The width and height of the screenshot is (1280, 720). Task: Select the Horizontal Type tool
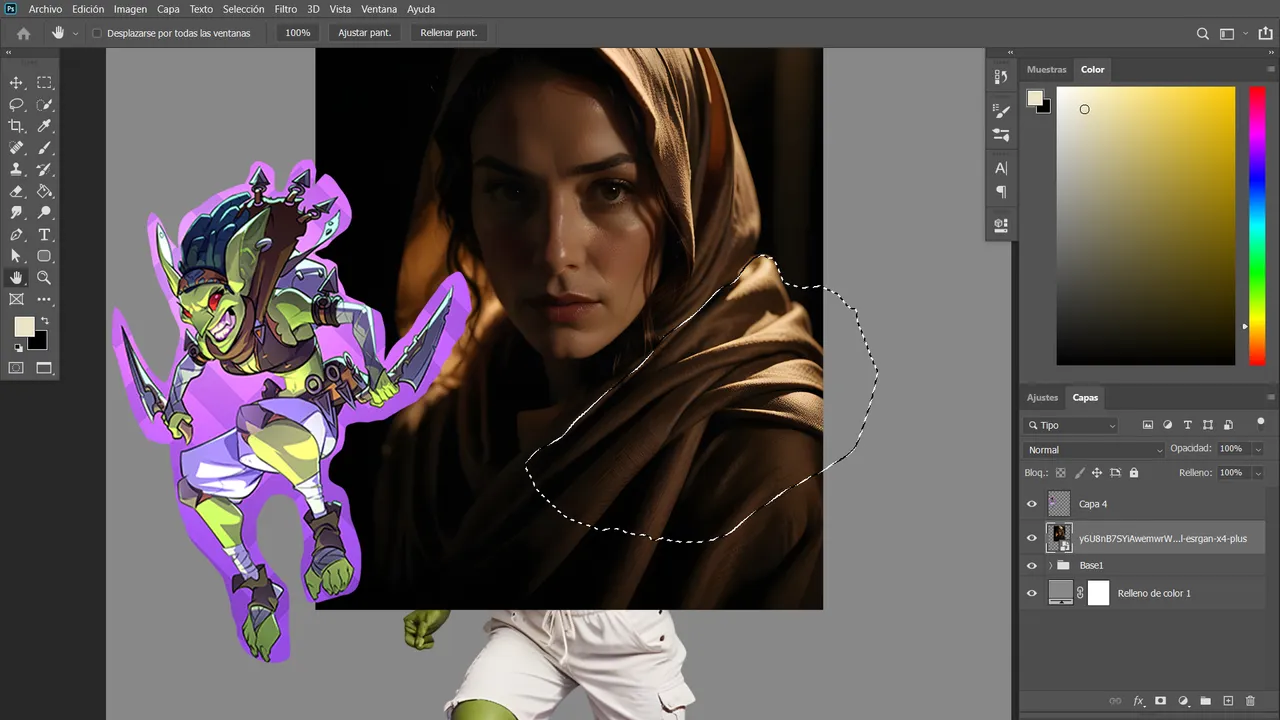click(44, 235)
